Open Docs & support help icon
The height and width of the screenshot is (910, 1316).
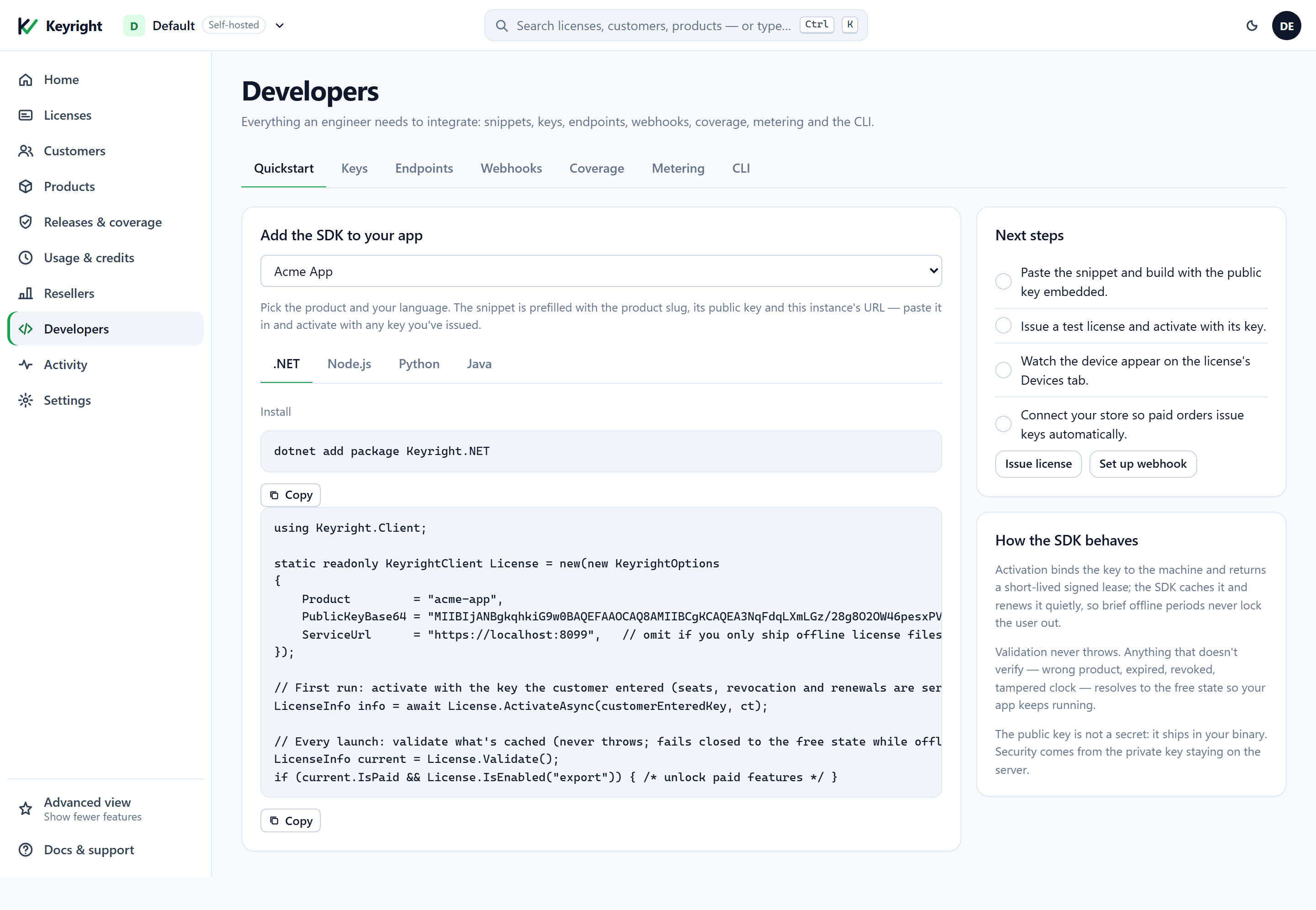tap(26, 850)
